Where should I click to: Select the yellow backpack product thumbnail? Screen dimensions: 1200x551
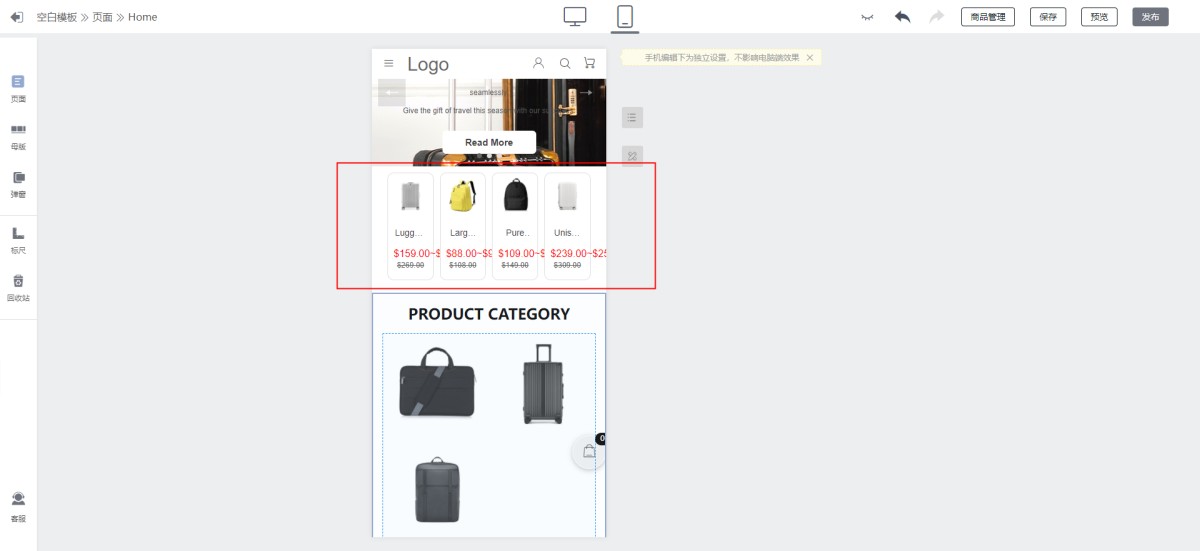tap(462, 196)
